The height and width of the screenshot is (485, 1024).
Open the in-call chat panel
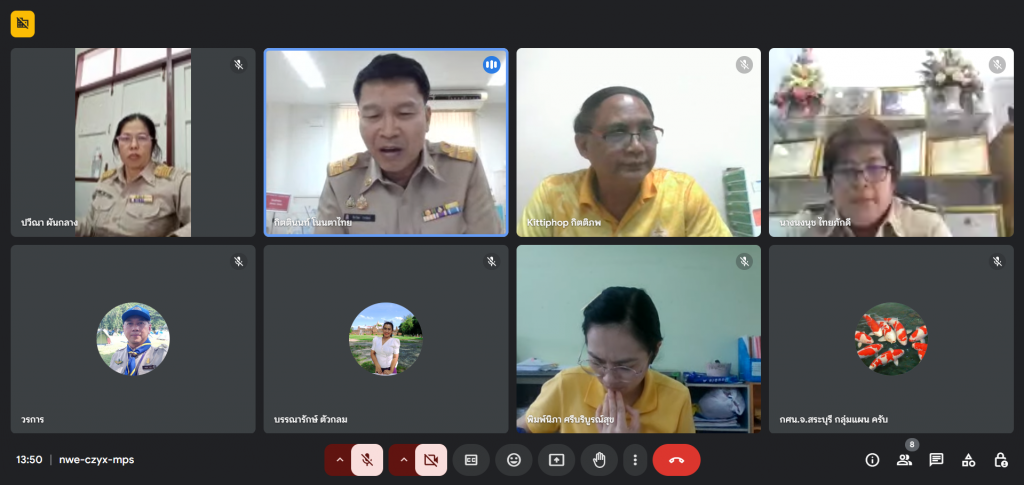pos(936,460)
